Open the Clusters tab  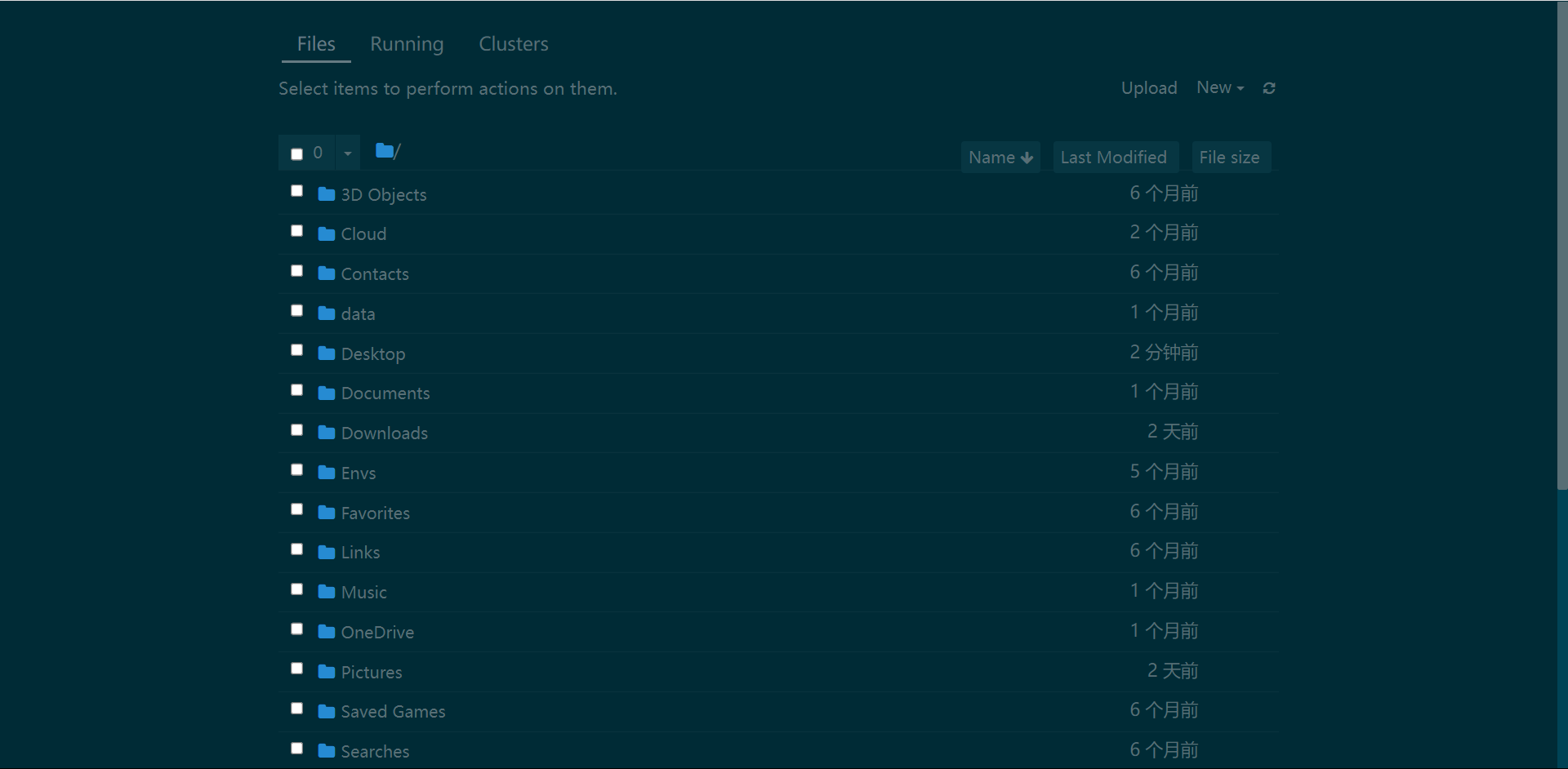(514, 44)
